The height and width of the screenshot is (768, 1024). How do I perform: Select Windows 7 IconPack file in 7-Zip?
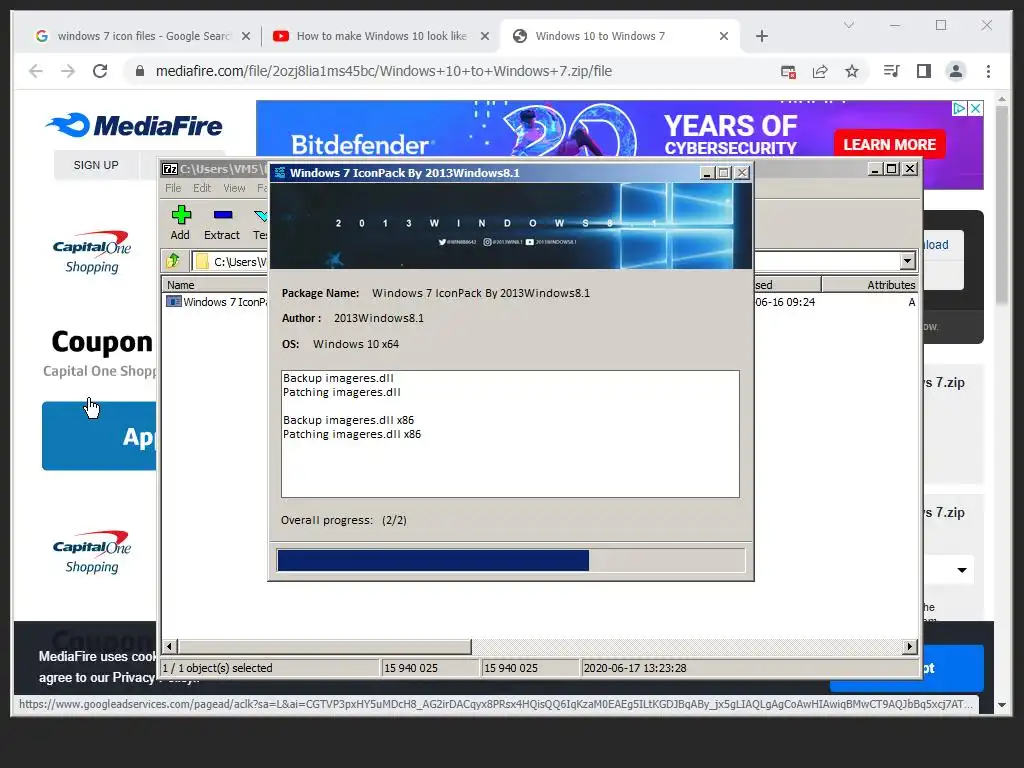[x=217, y=302]
